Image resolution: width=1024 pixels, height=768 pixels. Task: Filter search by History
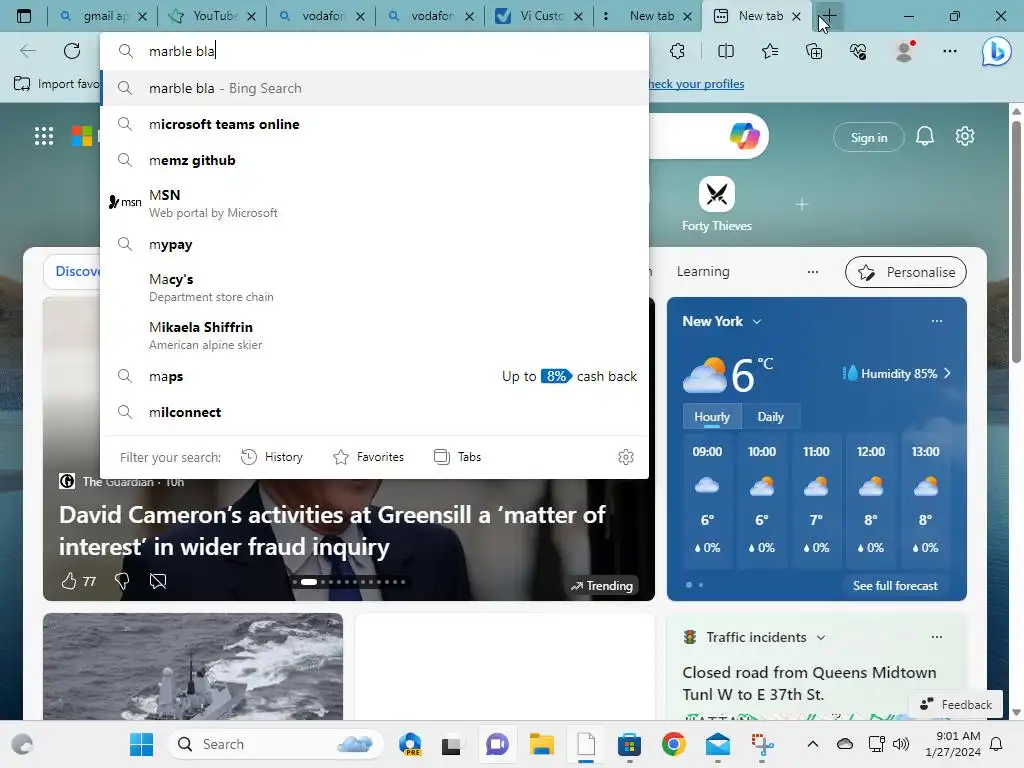[x=272, y=456]
